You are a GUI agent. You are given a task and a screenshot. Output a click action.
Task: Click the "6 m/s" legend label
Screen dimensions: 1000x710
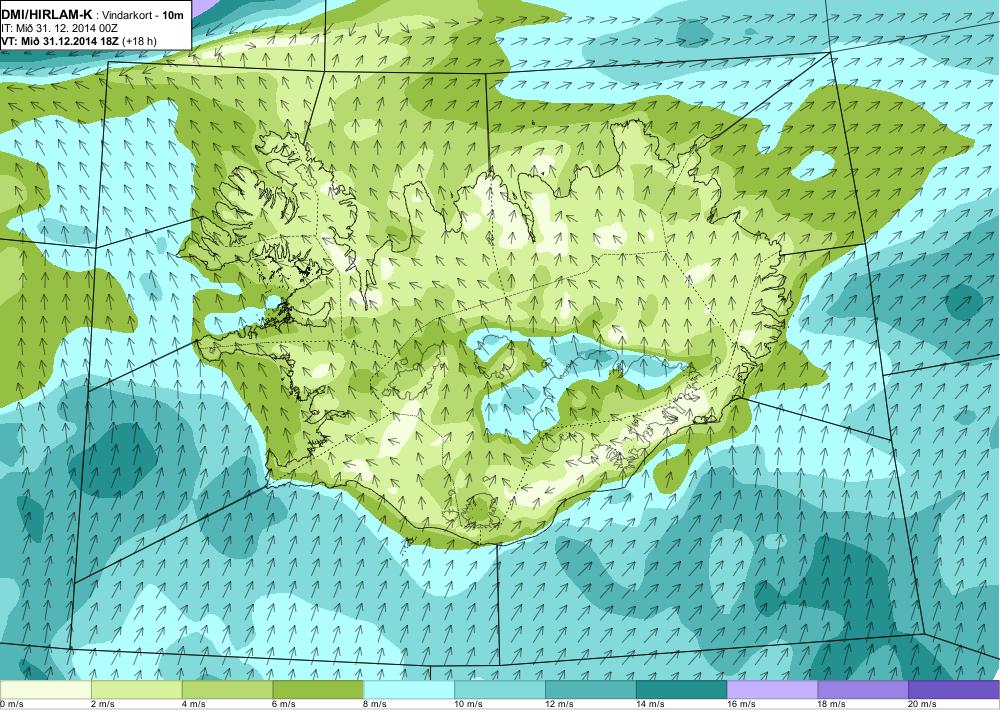click(284, 704)
